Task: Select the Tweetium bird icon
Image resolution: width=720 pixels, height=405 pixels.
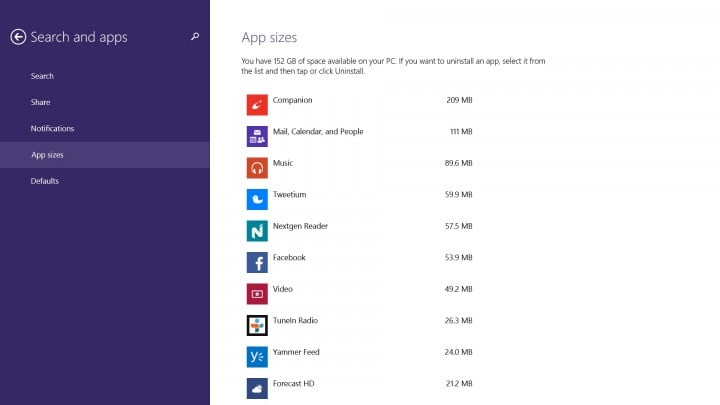Action: (x=257, y=199)
